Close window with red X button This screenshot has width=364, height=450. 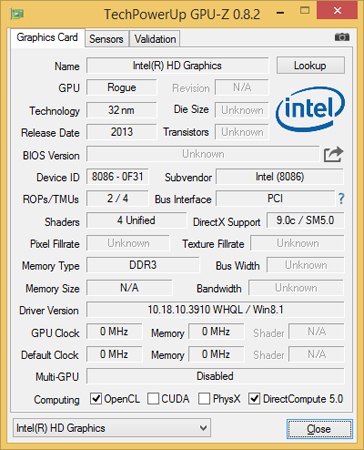(338, 11)
